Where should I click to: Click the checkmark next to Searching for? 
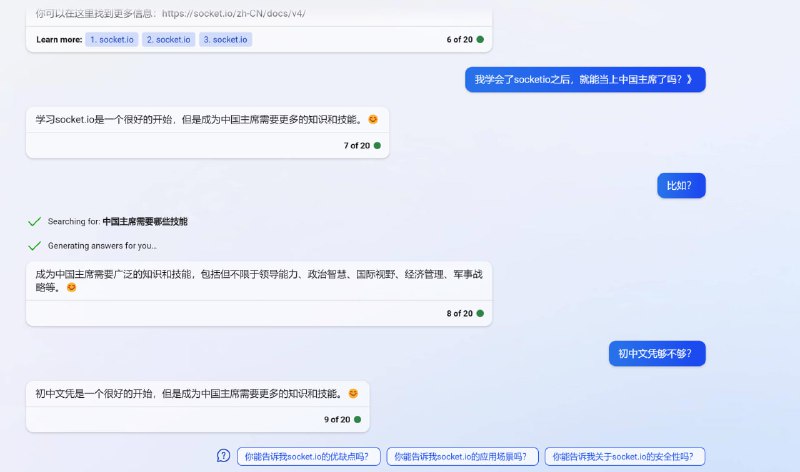click(x=35, y=221)
